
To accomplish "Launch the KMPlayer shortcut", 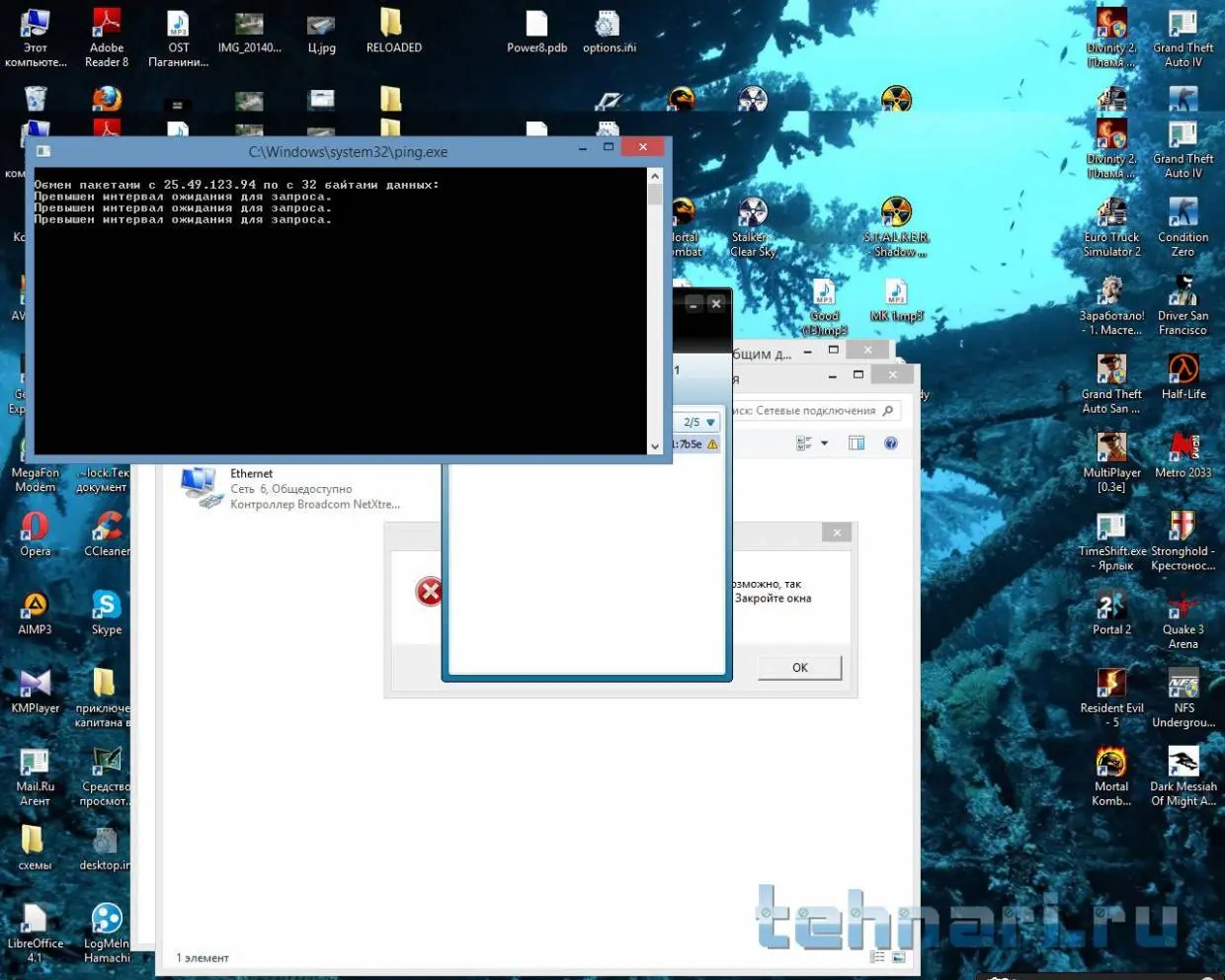I will 36,692.
